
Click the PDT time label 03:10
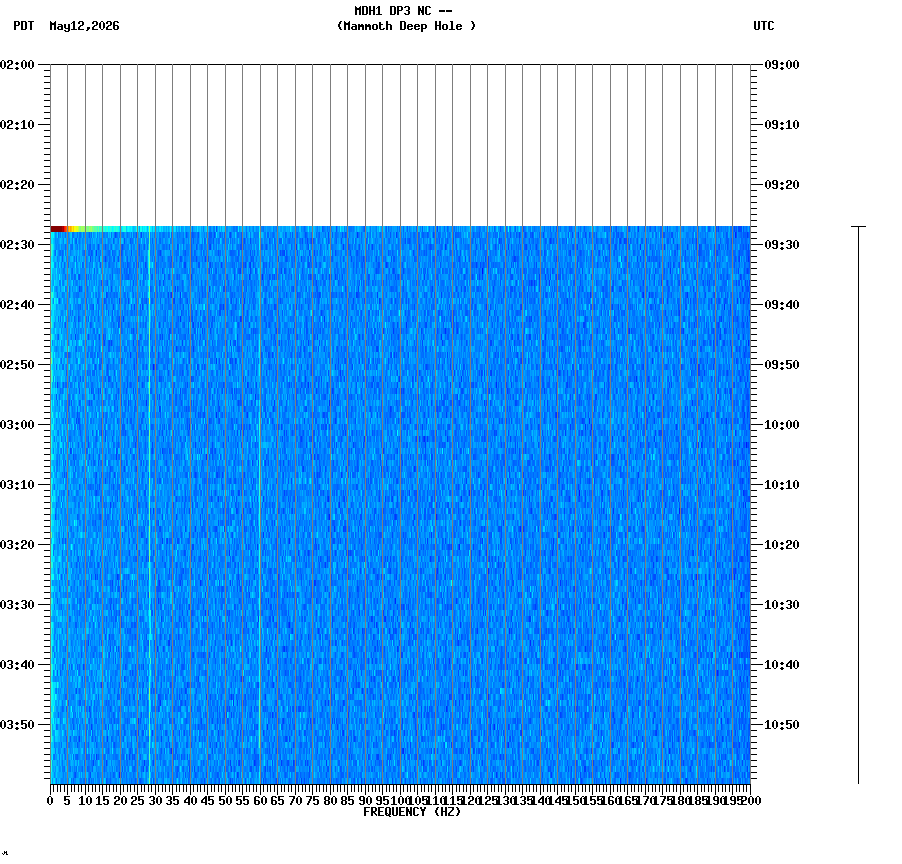[x=18, y=485]
